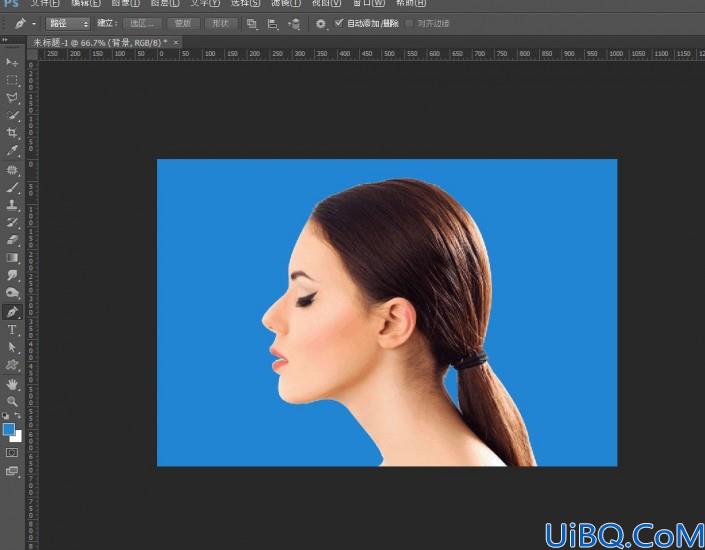Click the 选区... button
Viewport: 705px width, 550px height.
coord(142,23)
